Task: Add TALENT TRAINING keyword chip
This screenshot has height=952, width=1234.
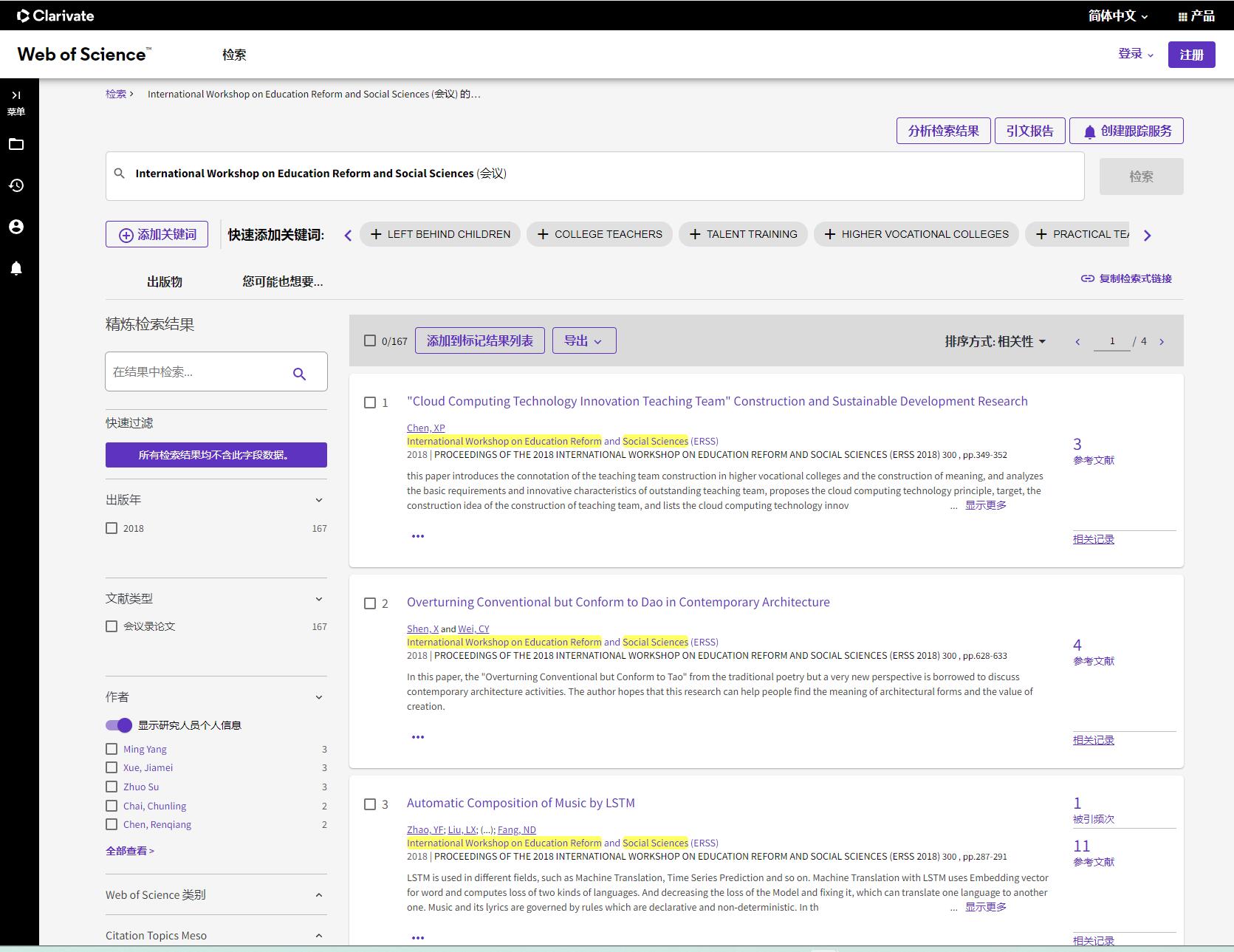Action: click(x=743, y=234)
